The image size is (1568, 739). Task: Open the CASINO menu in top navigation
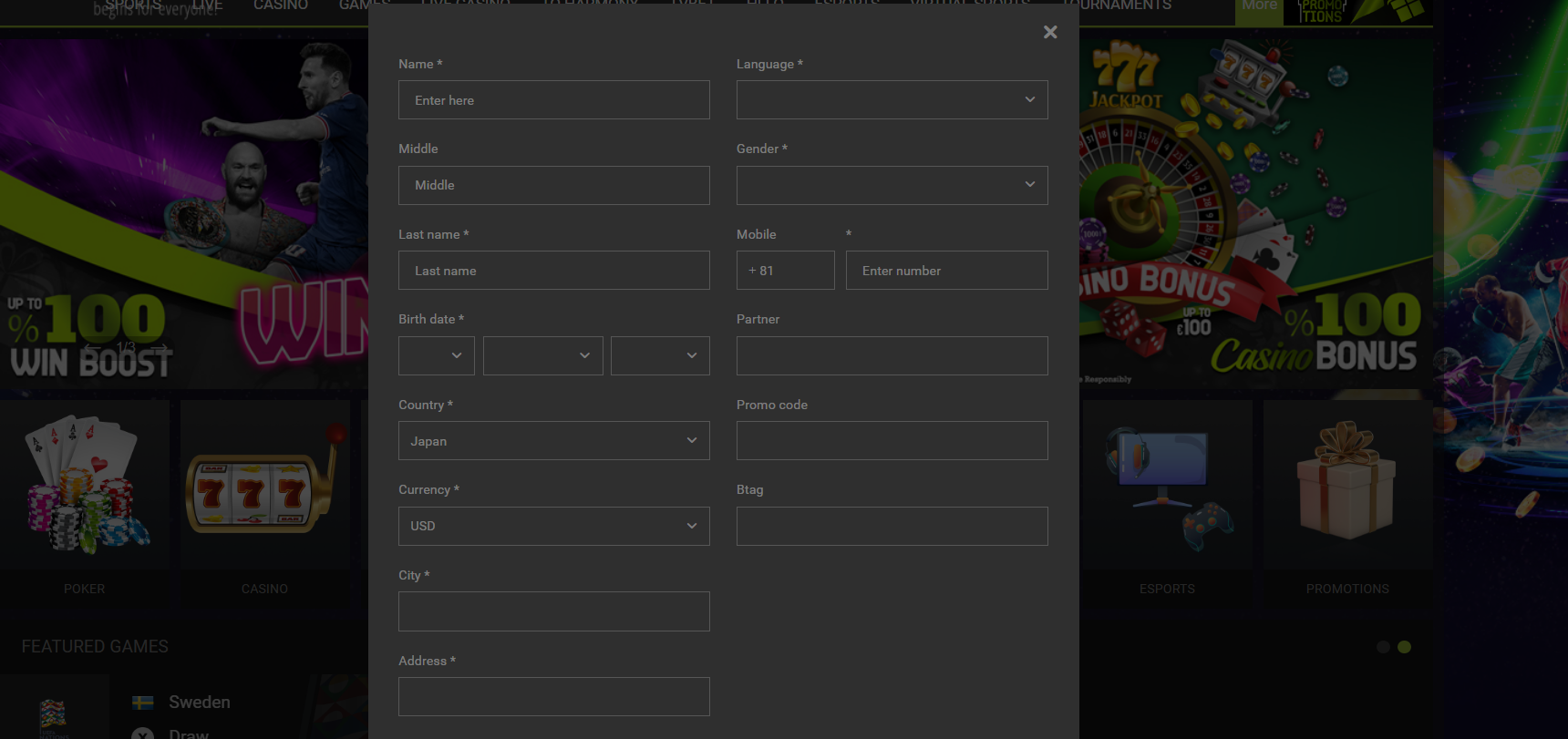[281, 5]
